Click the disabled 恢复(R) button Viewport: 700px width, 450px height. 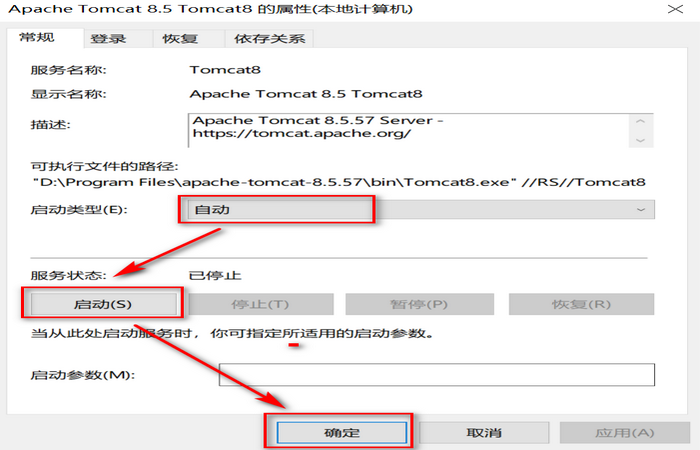pos(581,304)
